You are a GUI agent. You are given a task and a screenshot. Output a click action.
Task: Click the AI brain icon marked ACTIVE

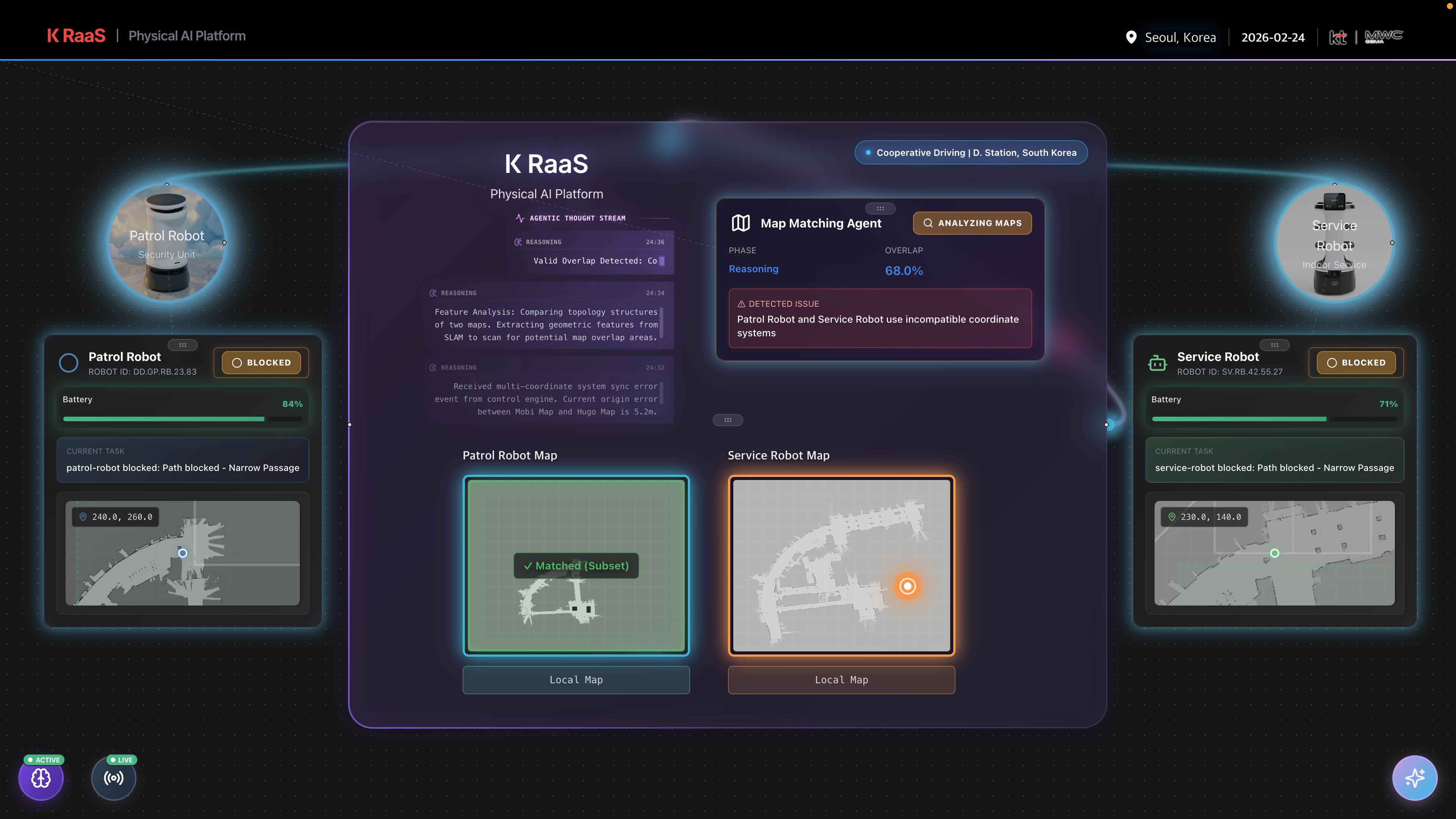[41, 778]
